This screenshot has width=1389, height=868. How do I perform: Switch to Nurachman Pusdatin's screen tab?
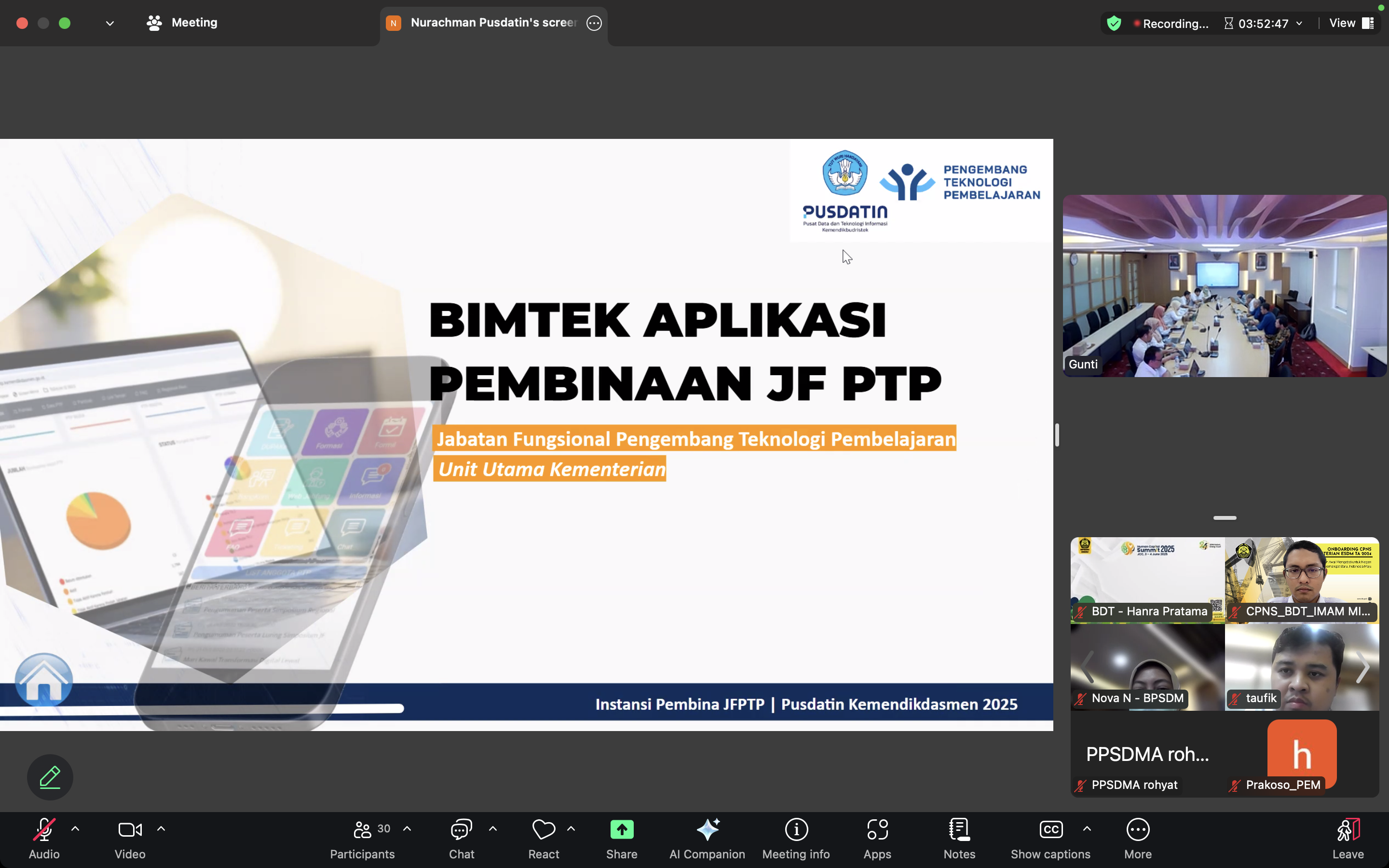(492, 23)
